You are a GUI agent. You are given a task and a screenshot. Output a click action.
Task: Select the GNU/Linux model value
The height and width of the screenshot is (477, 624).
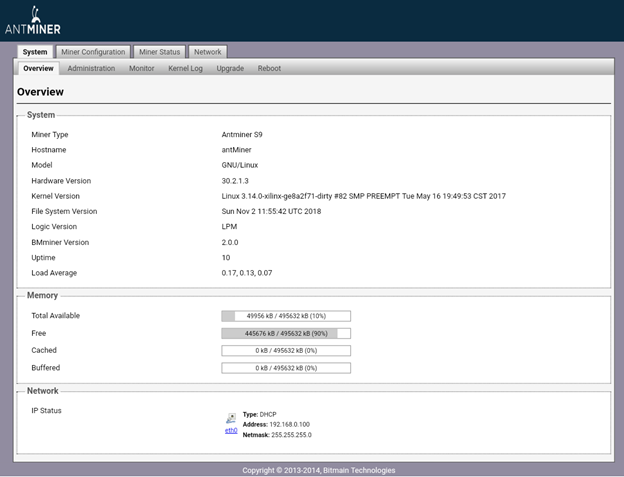[x=240, y=165]
